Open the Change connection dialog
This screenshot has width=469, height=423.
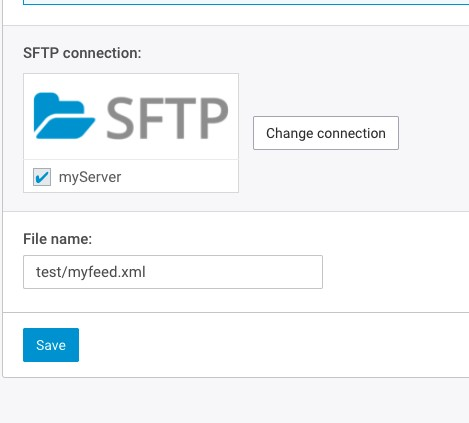[x=326, y=133]
